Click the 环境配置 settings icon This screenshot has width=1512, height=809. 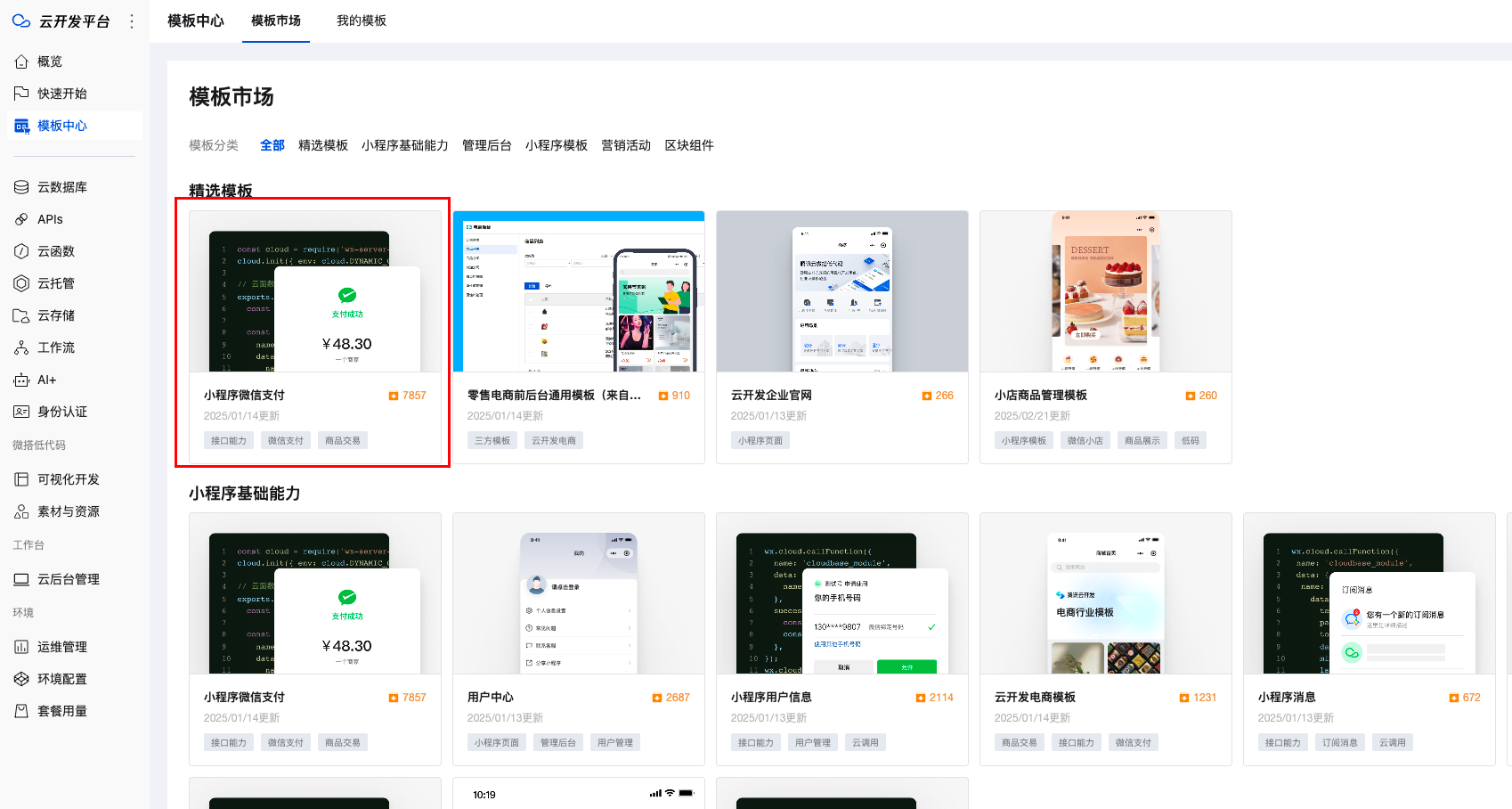coord(21,679)
